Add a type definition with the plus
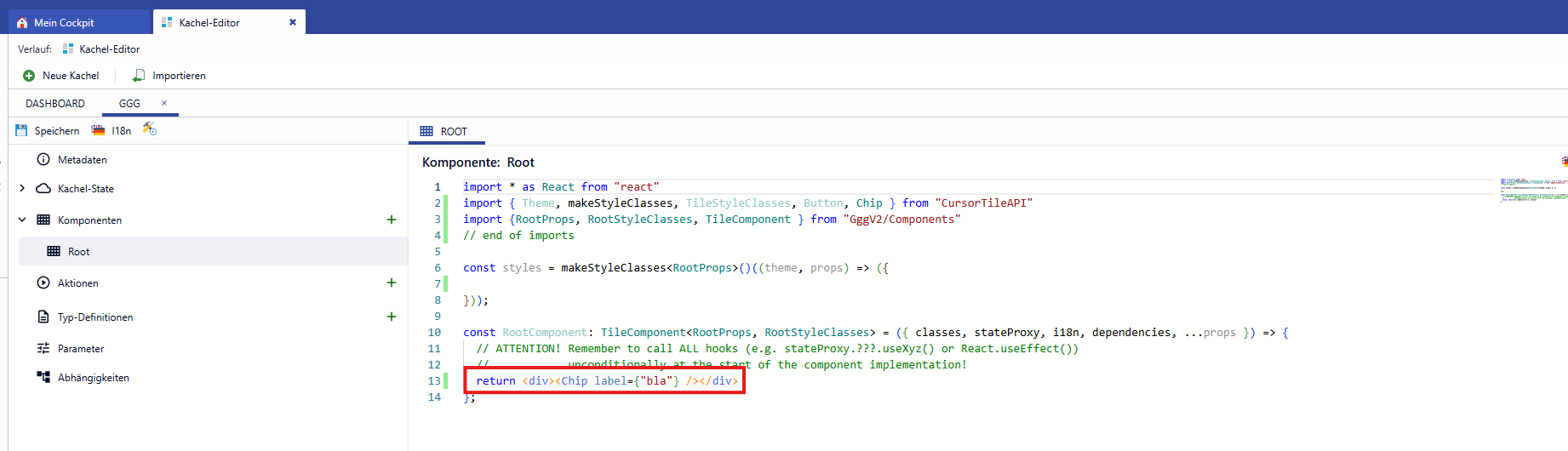1568x451 pixels. (x=392, y=317)
